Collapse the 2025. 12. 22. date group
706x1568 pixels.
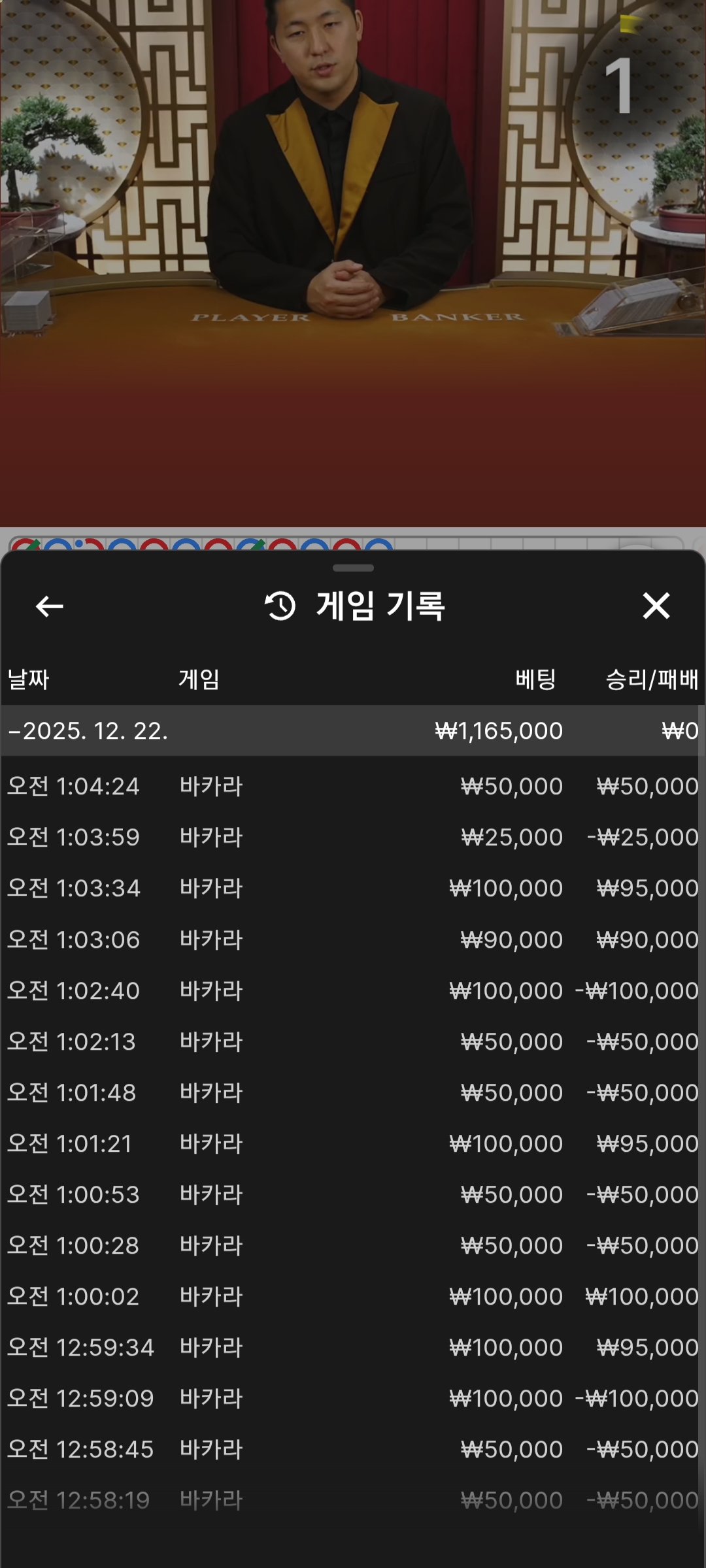coord(88,730)
